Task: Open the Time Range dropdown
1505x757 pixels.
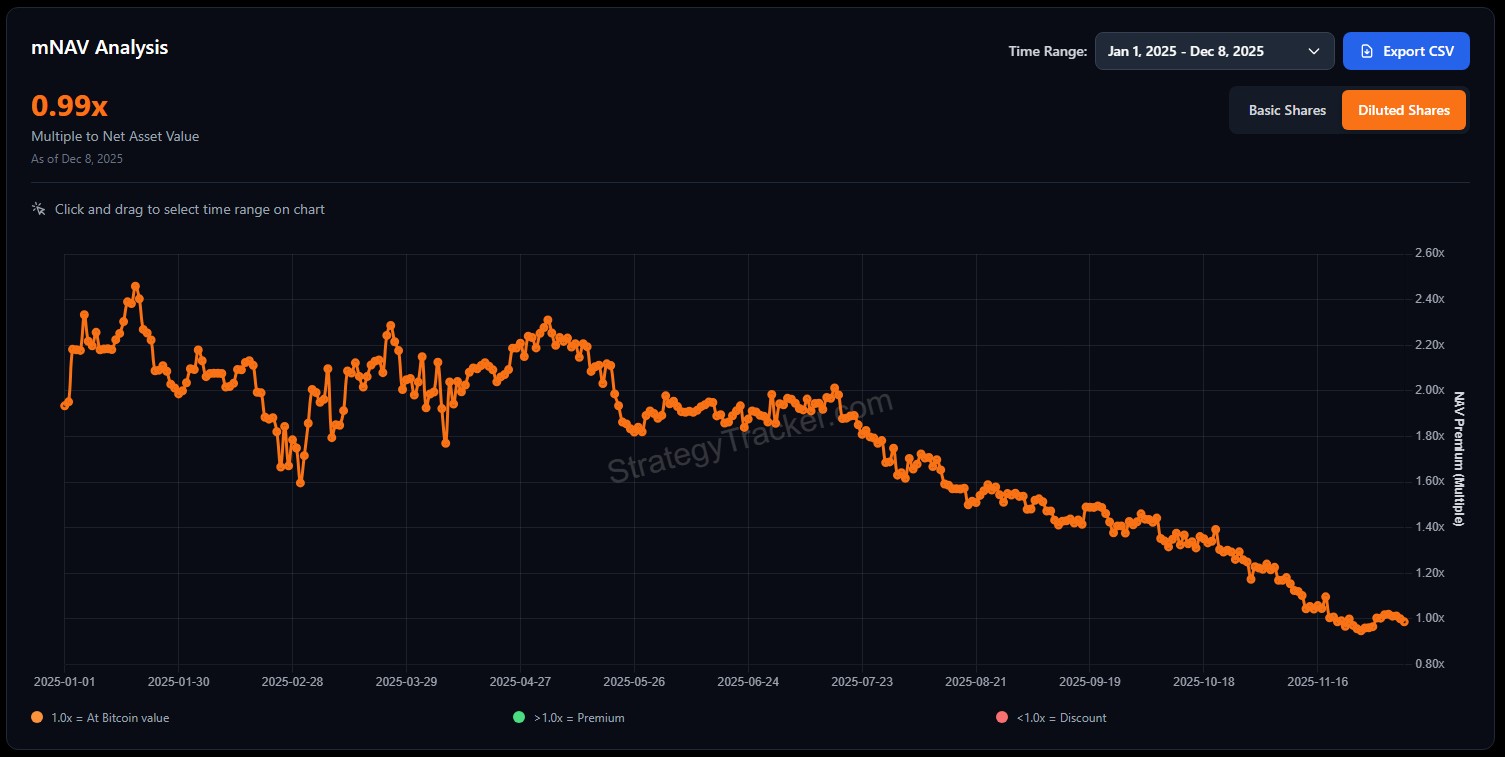Action: coord(1214,51)
